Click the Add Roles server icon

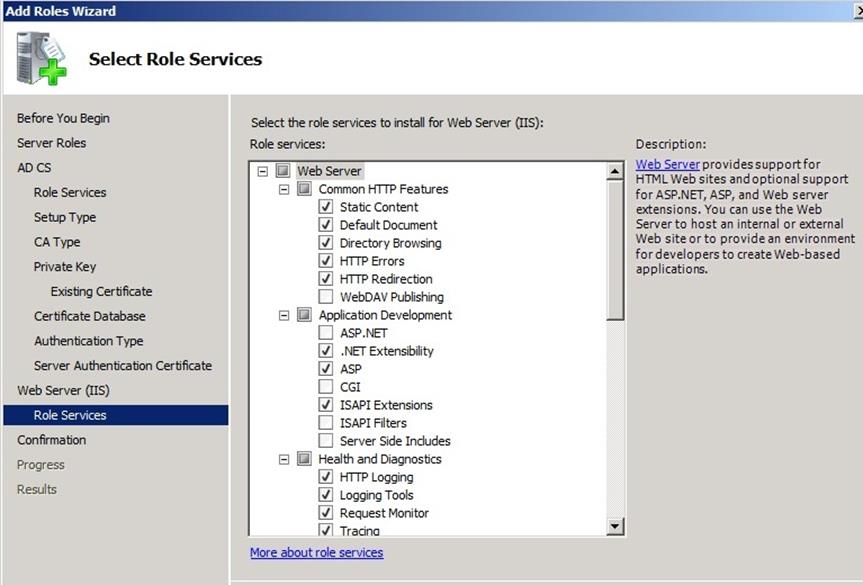pyautogui.click(x=41, y=58)
